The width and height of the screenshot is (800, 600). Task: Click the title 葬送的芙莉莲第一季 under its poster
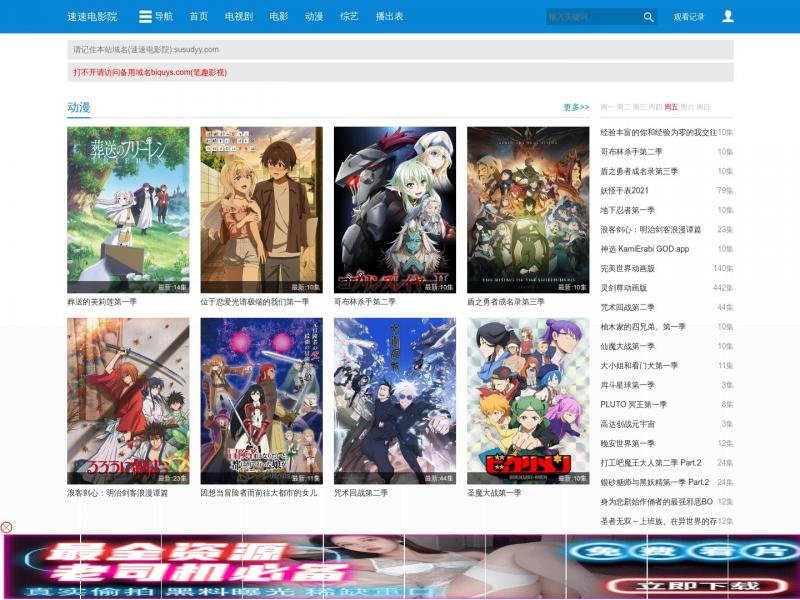102,302
